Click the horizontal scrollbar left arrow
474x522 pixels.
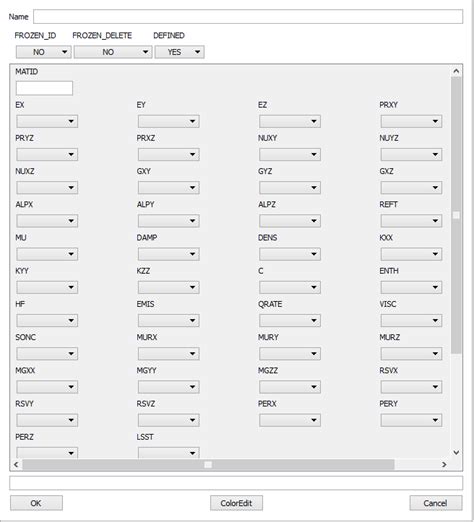[x=16, y=464]
